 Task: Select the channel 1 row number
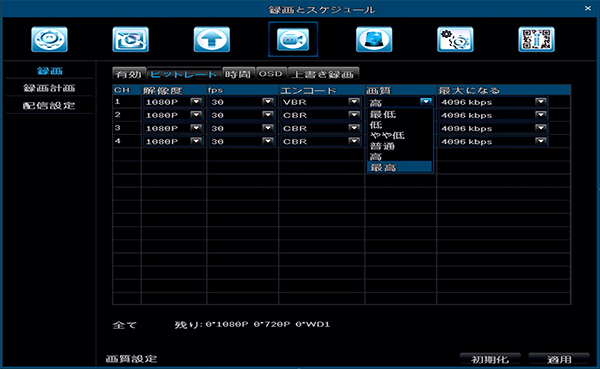pyautogui.click(x=117, y=101)
